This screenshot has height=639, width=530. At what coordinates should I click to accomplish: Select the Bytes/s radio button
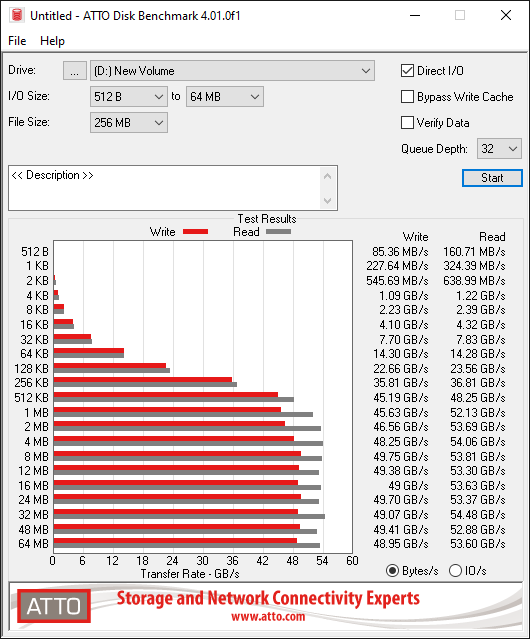392,571
